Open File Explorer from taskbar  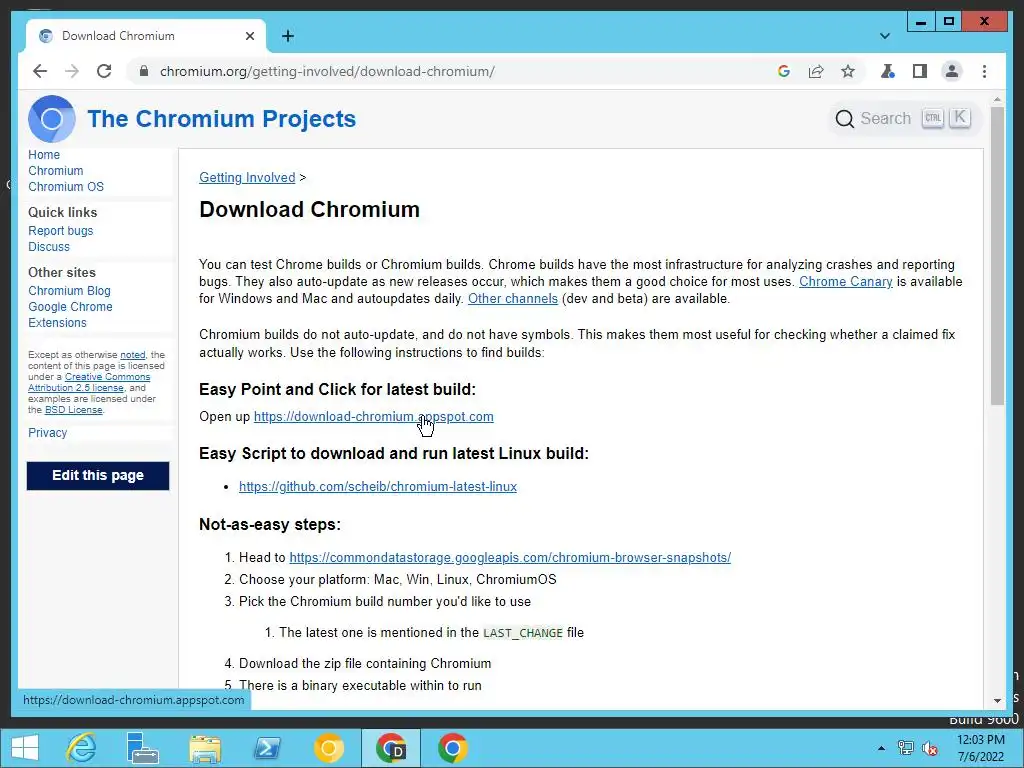coord(205,748)
